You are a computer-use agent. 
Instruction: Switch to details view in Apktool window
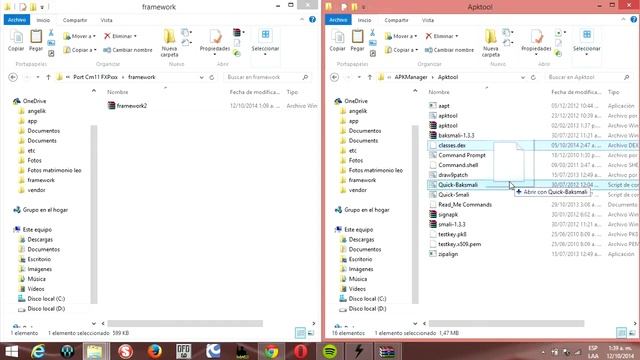click(x=622, y=333)
